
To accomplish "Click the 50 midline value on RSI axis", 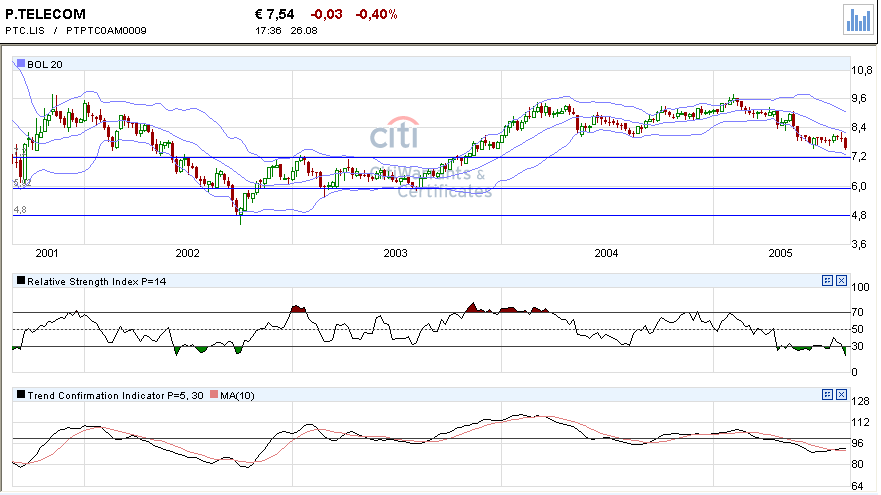I will (857, 329).
